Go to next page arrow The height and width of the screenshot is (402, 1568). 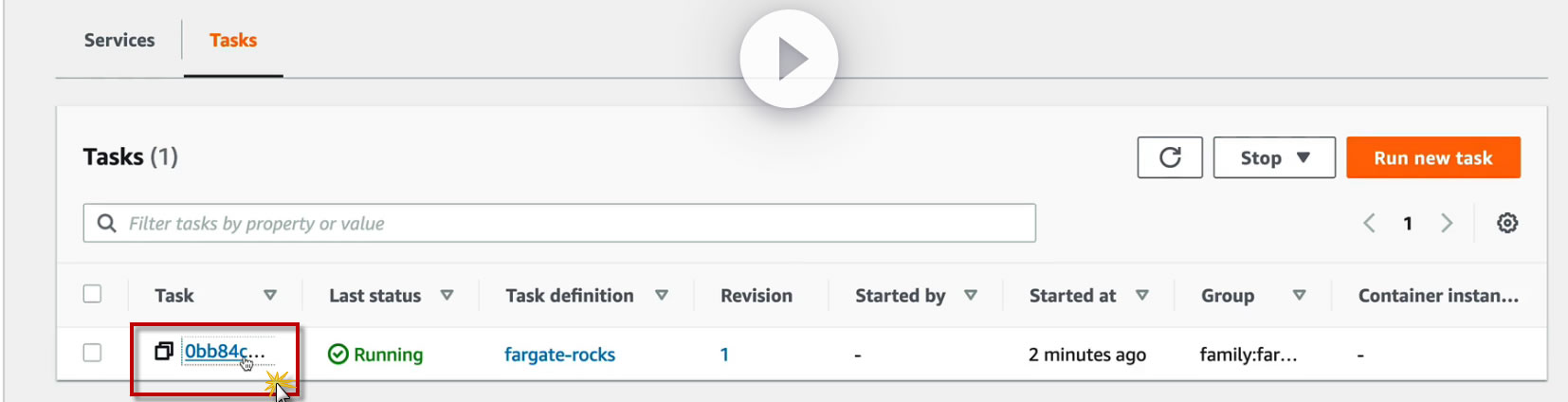point(1447,223)
